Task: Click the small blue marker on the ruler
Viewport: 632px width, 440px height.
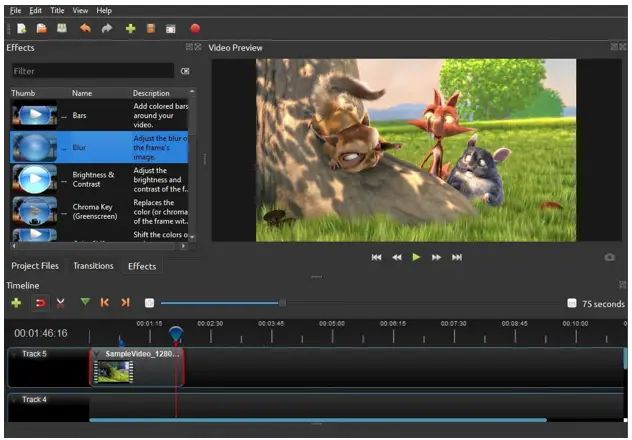Action: tap(122, 342)
